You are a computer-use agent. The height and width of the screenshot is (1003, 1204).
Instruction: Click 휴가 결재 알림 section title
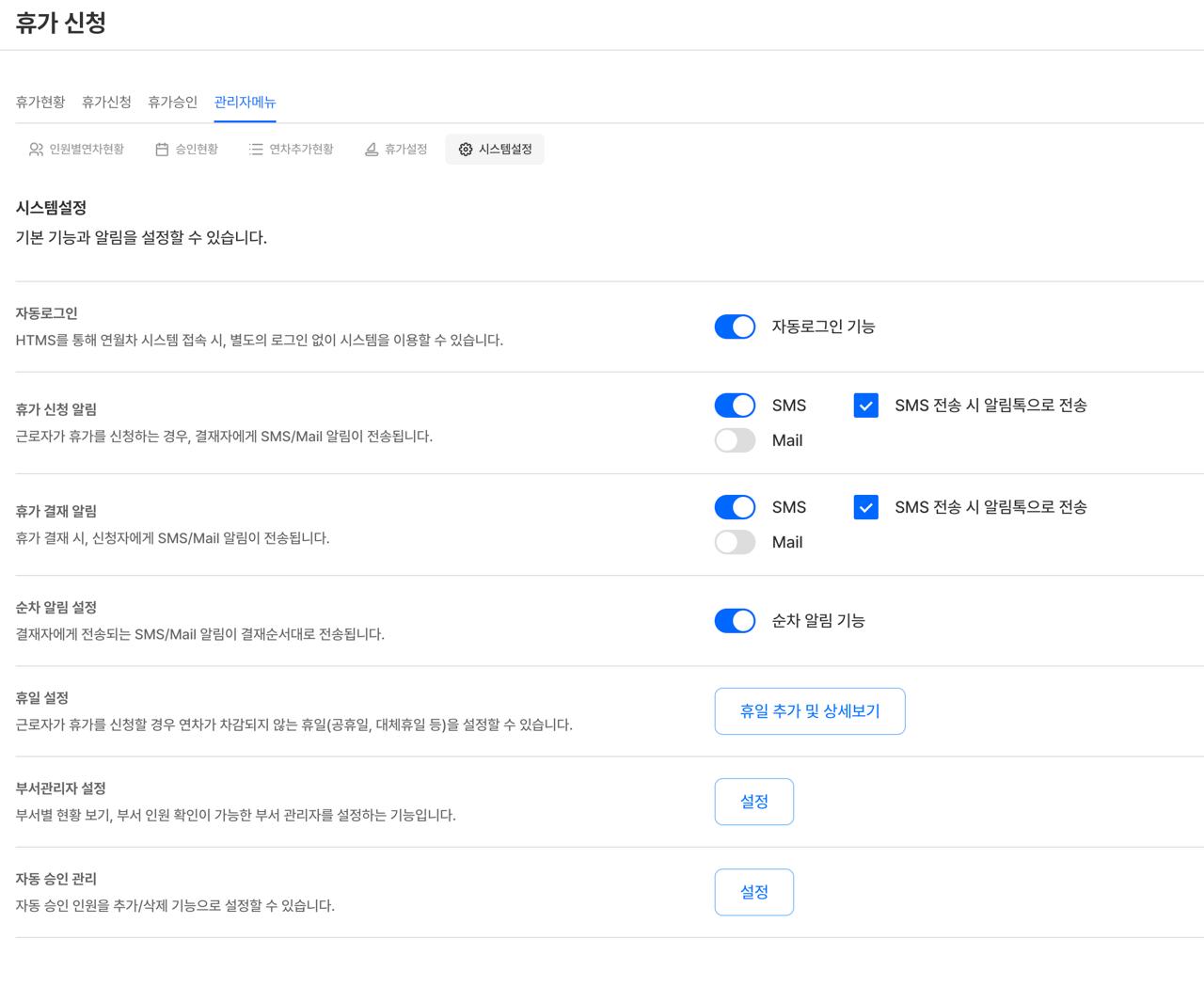[55, 511]
